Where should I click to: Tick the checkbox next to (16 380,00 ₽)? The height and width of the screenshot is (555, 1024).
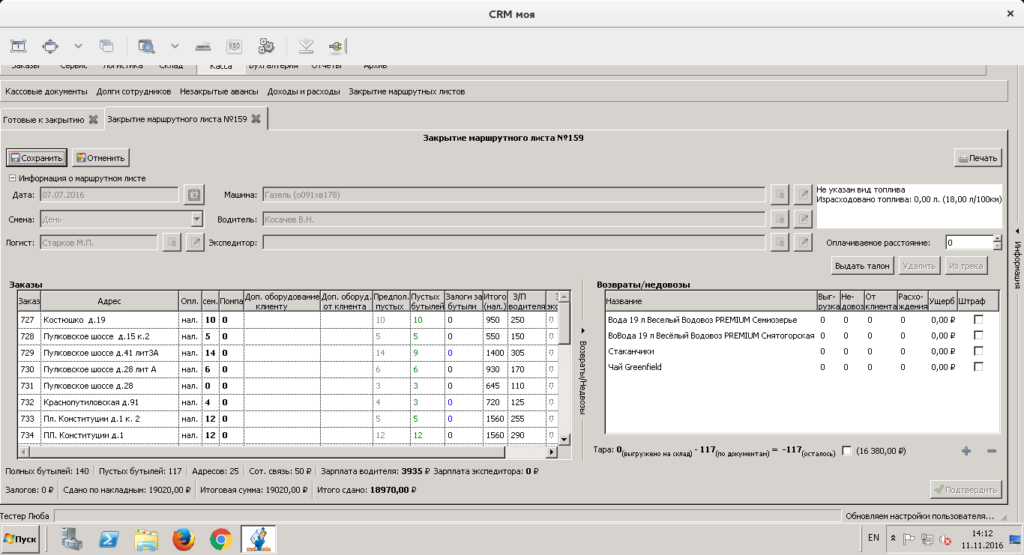(x=847, y=451)
